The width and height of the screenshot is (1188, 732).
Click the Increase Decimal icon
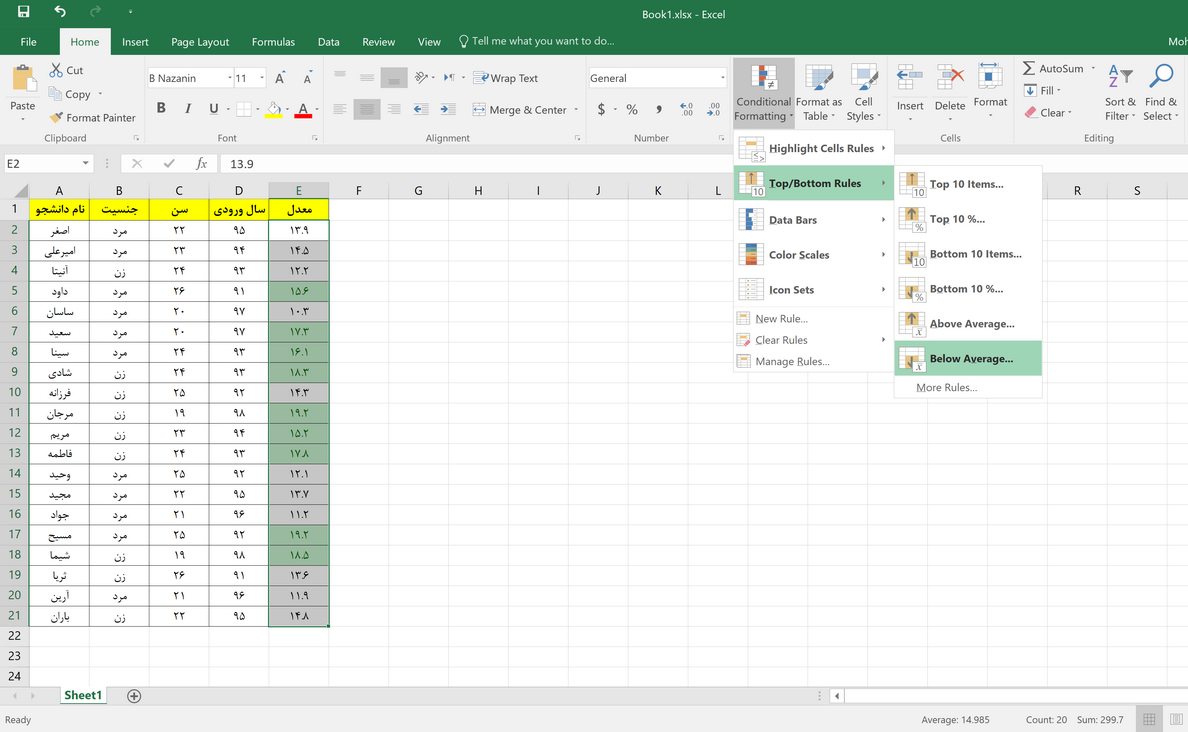tap(686, 110)
